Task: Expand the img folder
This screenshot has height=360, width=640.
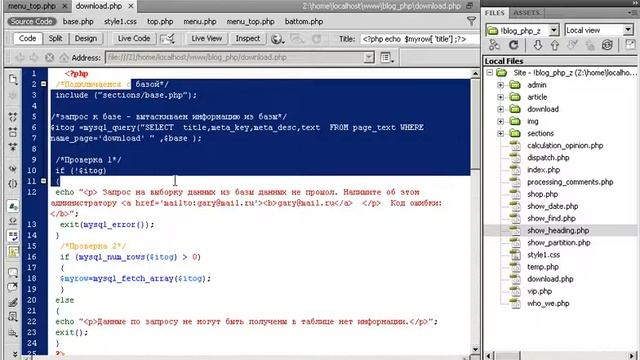Action: point(500,122)
